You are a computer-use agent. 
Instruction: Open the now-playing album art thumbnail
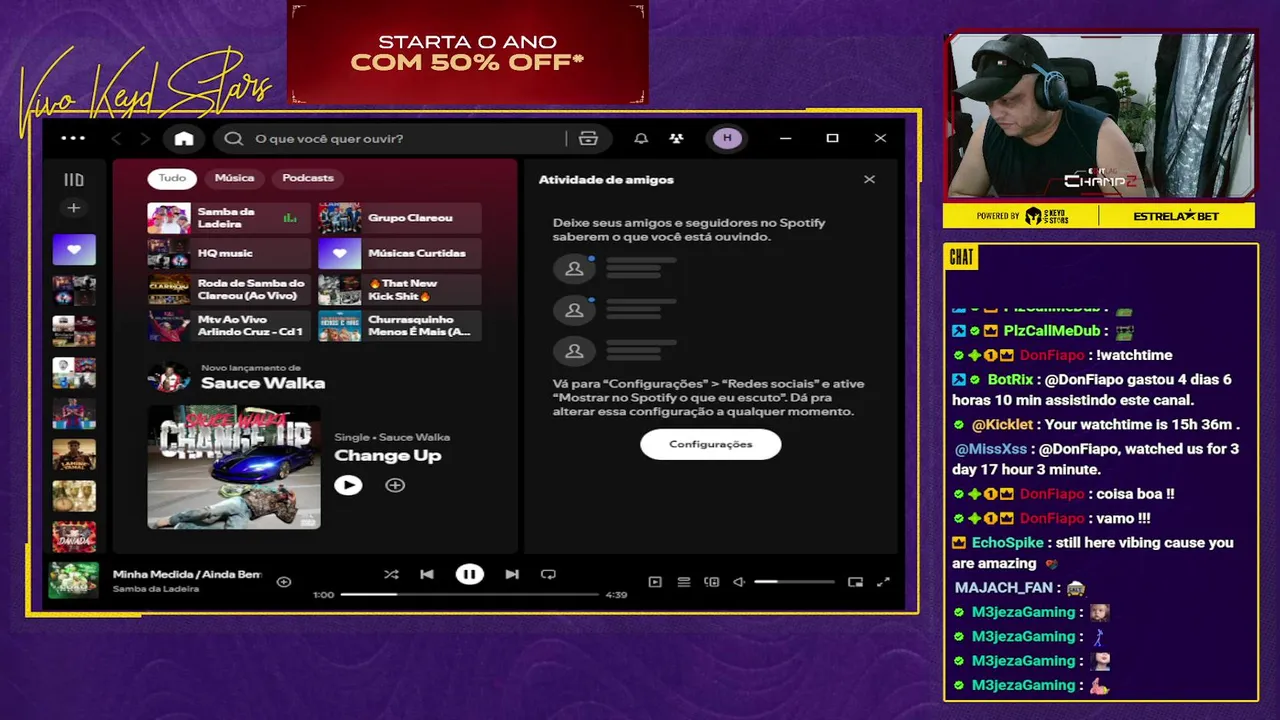(74, 580)
